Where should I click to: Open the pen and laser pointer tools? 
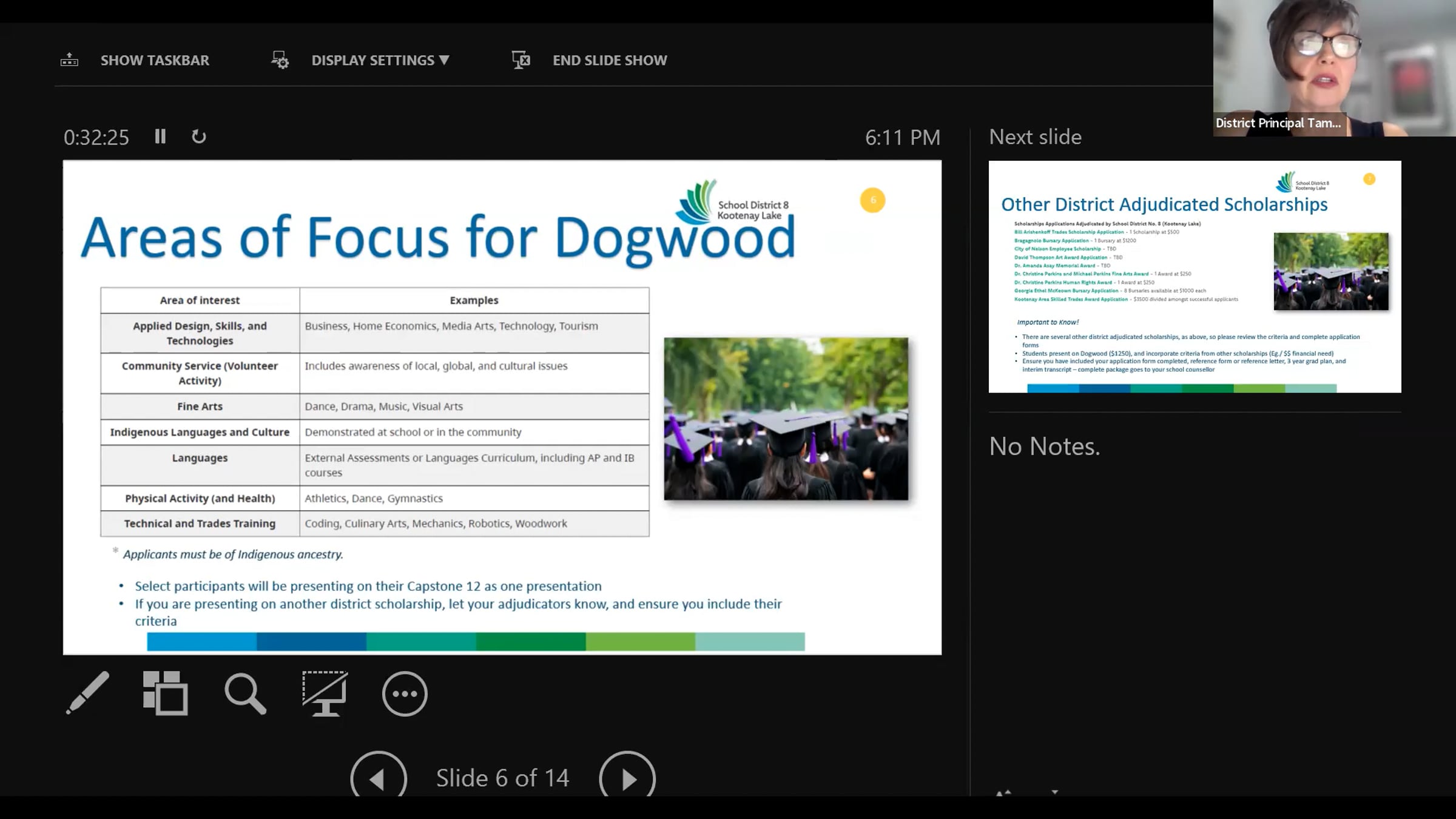pyautogui.click(x=88, y=693)
